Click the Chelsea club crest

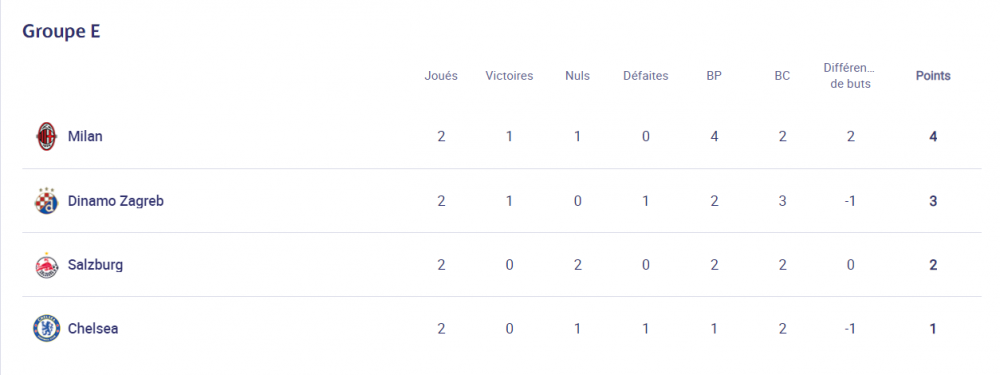point(47,328)
